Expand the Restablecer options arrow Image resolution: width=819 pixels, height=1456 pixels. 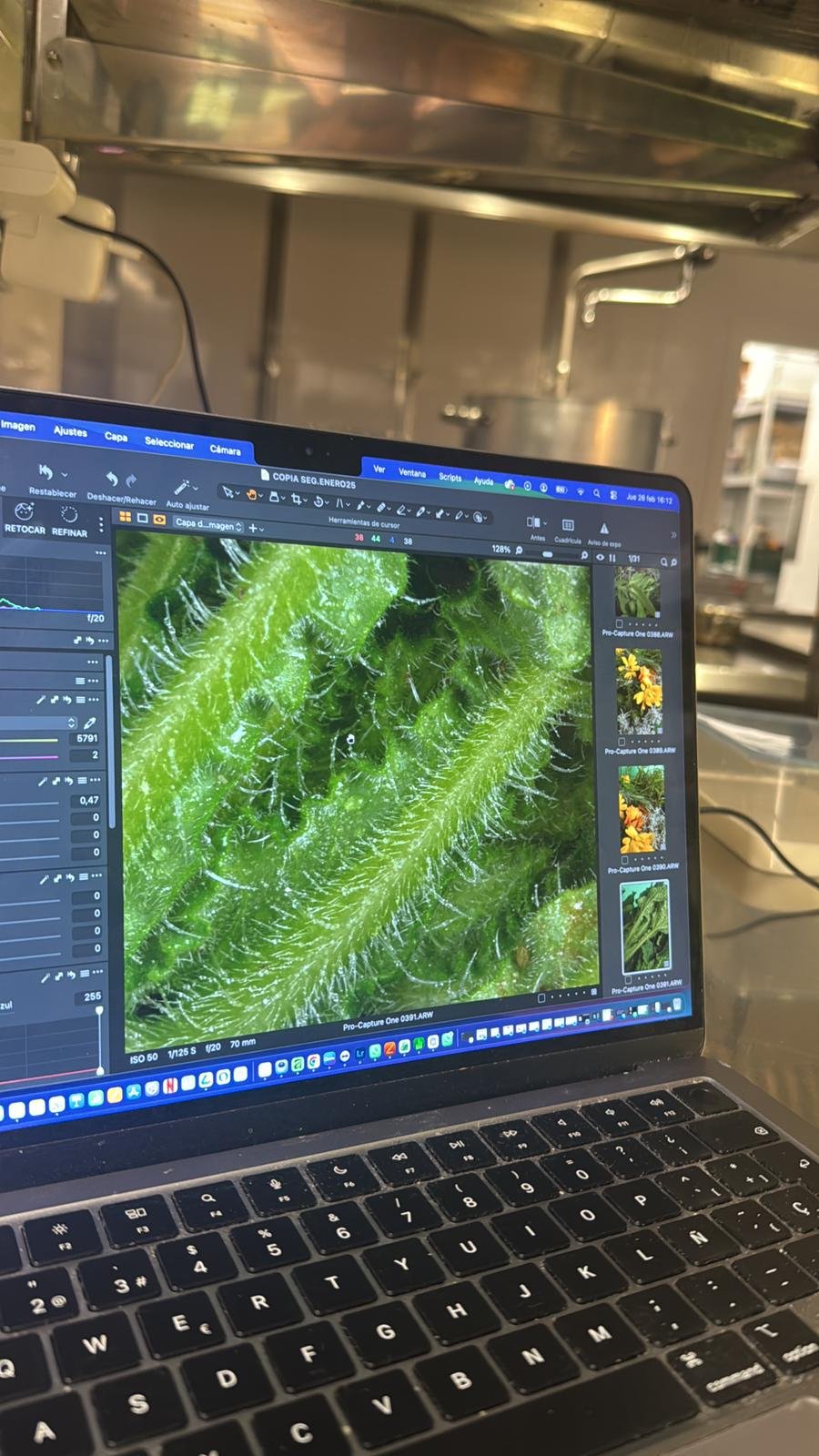tap(65, 474)
